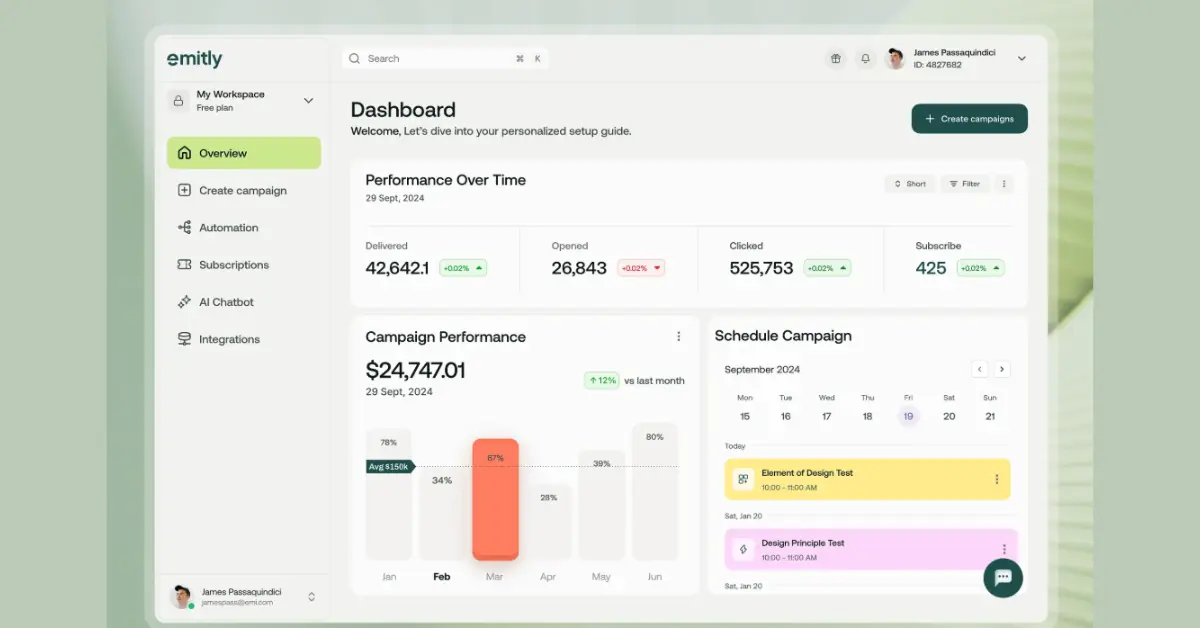Image resolution: width=1200 pixels, height=628 pixels.
Task: Toggle the Opened metric change indicator
Action: (x=640, y=267)
